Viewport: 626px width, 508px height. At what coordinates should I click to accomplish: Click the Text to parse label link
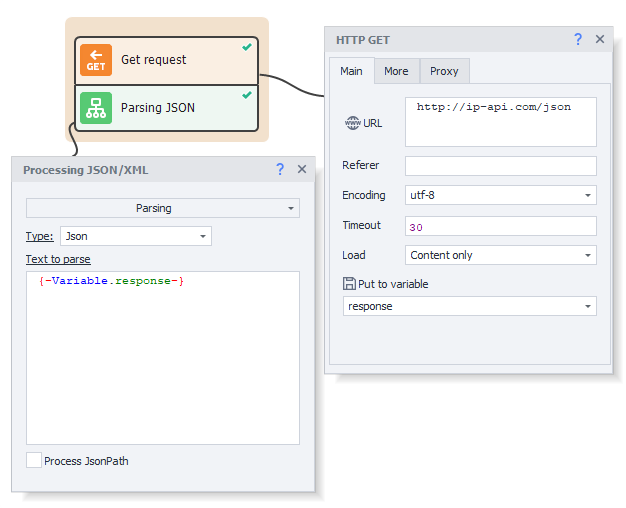point(58,260)
